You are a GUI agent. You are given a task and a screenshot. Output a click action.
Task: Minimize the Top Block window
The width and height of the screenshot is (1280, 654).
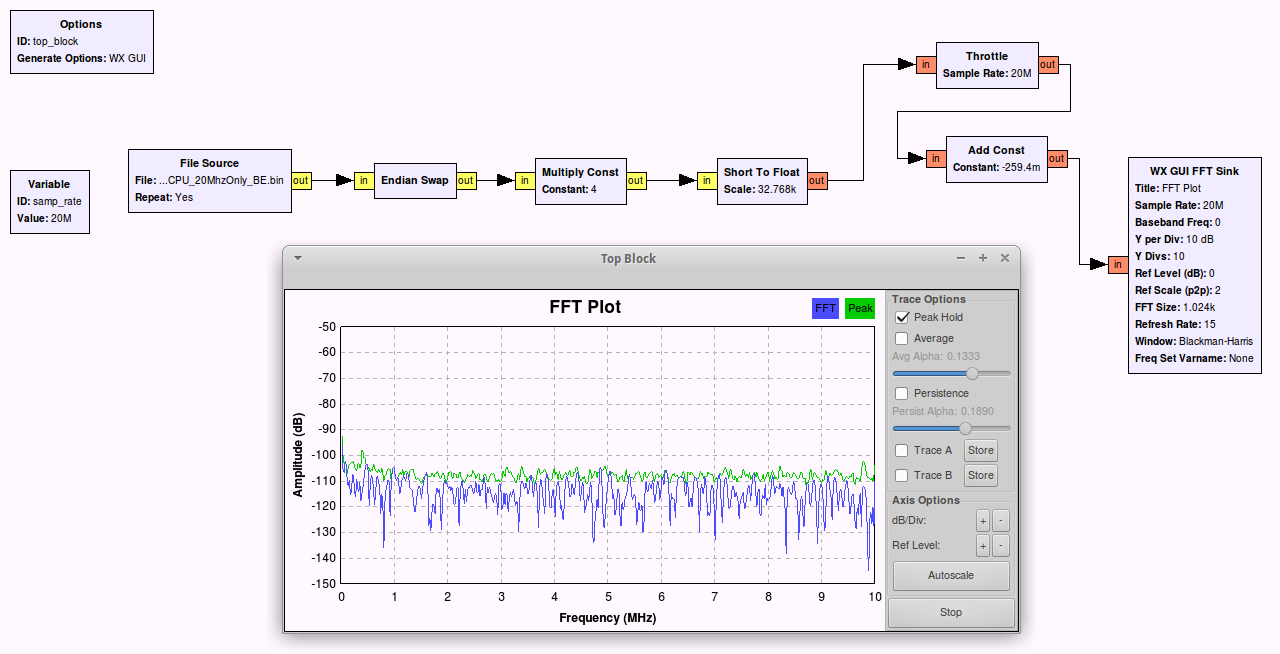point(961,258)
